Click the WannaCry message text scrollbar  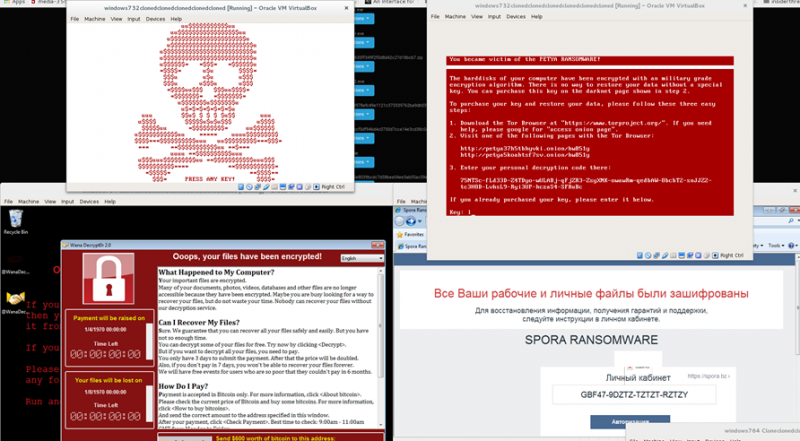(x=381, y=348)
